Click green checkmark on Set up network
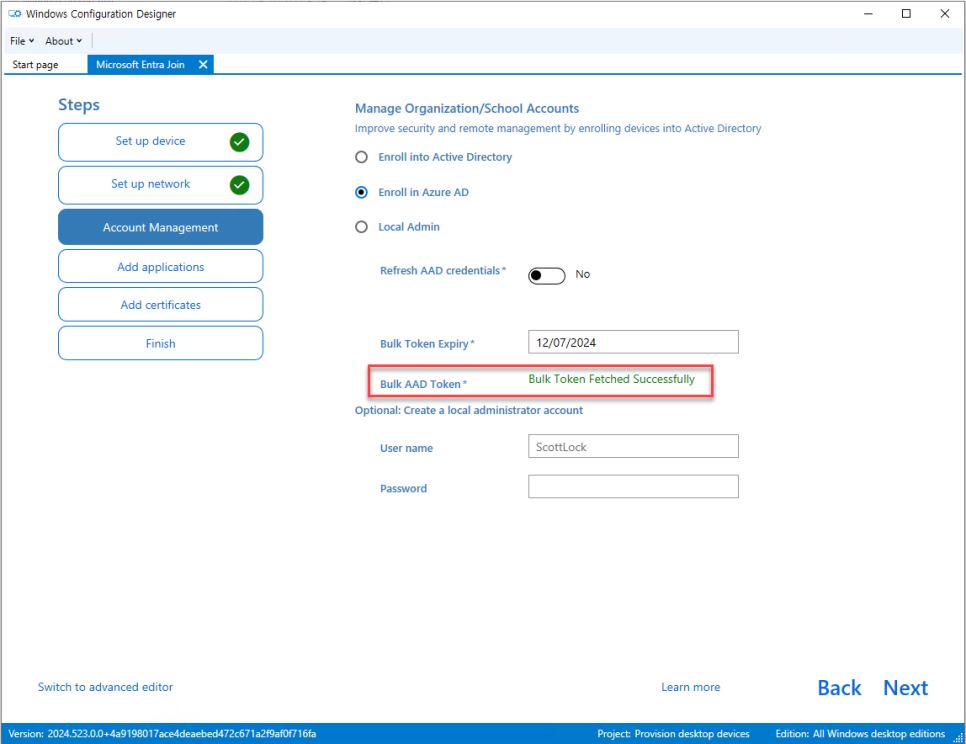This screenshot has width=966, height=744. (239, 185)
